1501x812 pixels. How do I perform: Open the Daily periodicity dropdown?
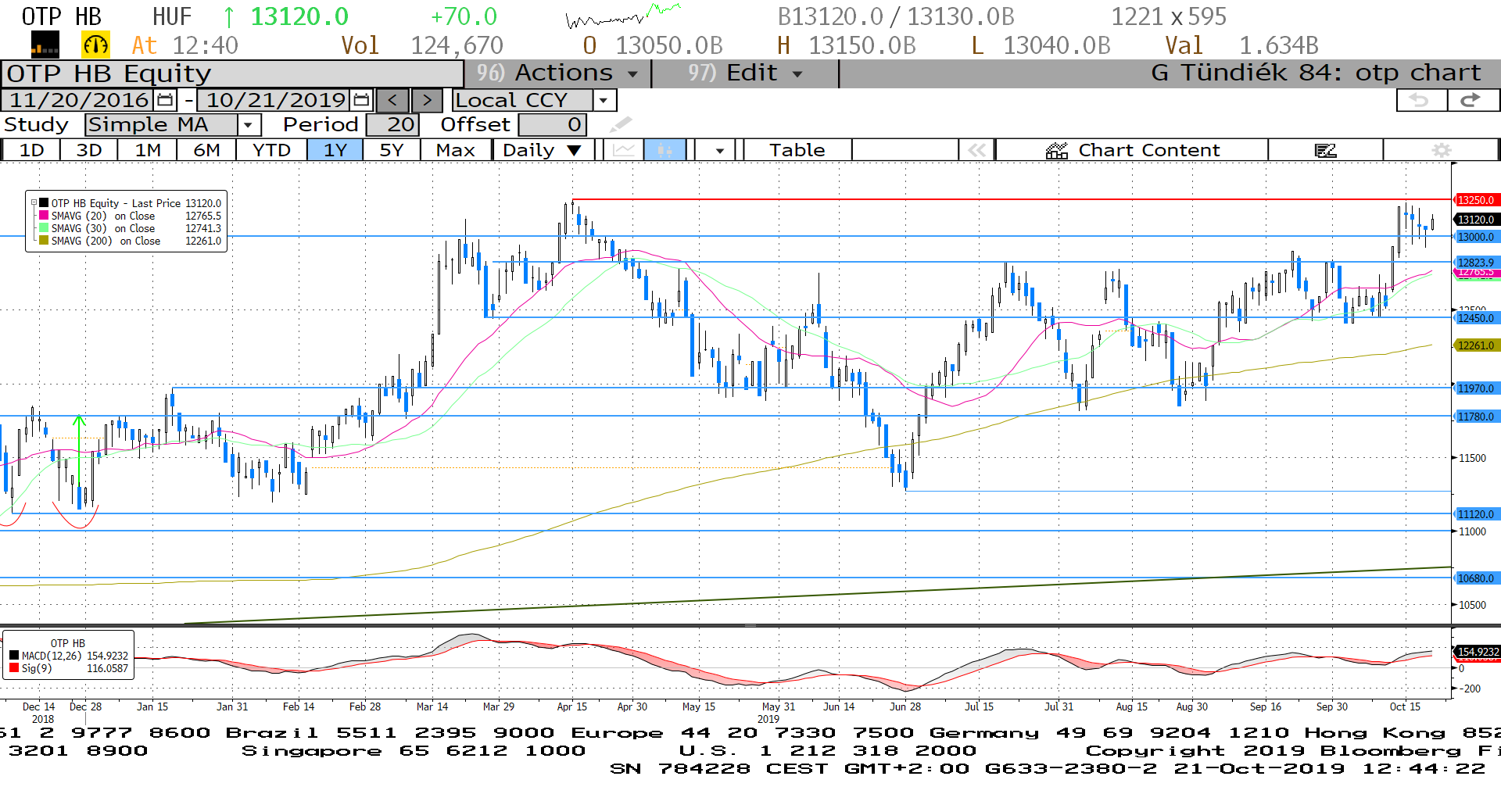click(x=545, y=150)
